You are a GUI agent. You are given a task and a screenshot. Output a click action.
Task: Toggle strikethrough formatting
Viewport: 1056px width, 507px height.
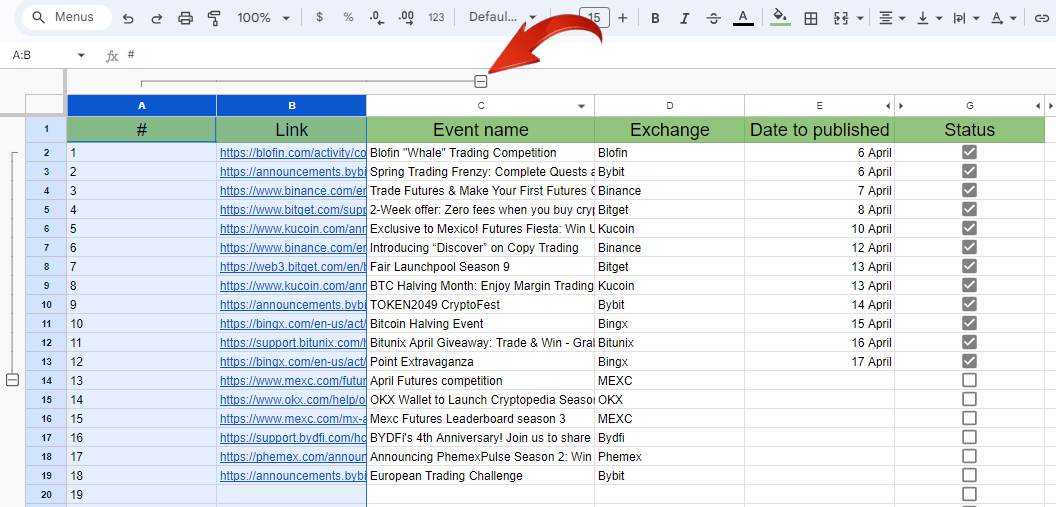[714, 18]
